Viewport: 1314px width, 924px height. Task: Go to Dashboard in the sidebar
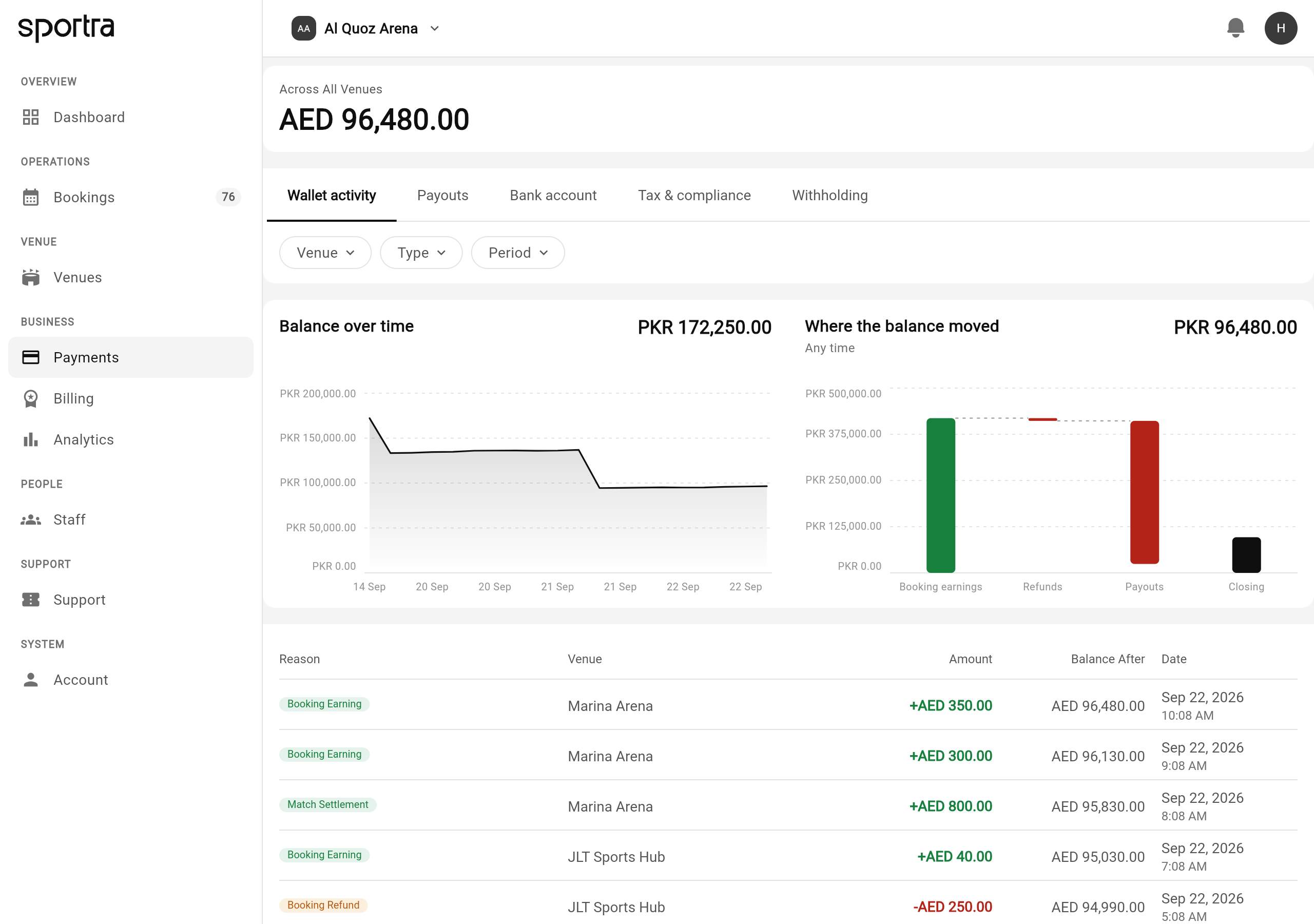pos(131,118)
